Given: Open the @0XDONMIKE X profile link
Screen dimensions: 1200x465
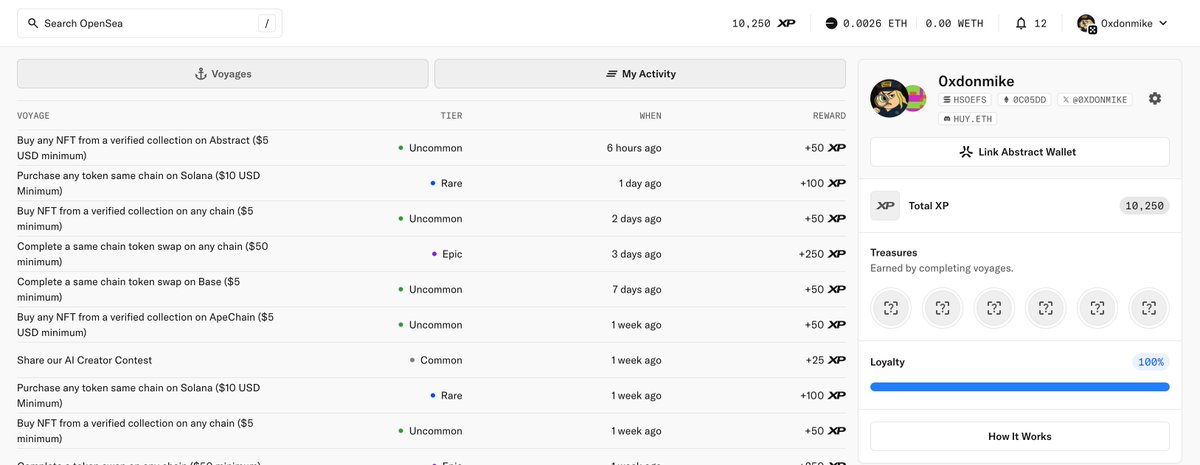Looking at the screenshot, I should [1094, 100].
